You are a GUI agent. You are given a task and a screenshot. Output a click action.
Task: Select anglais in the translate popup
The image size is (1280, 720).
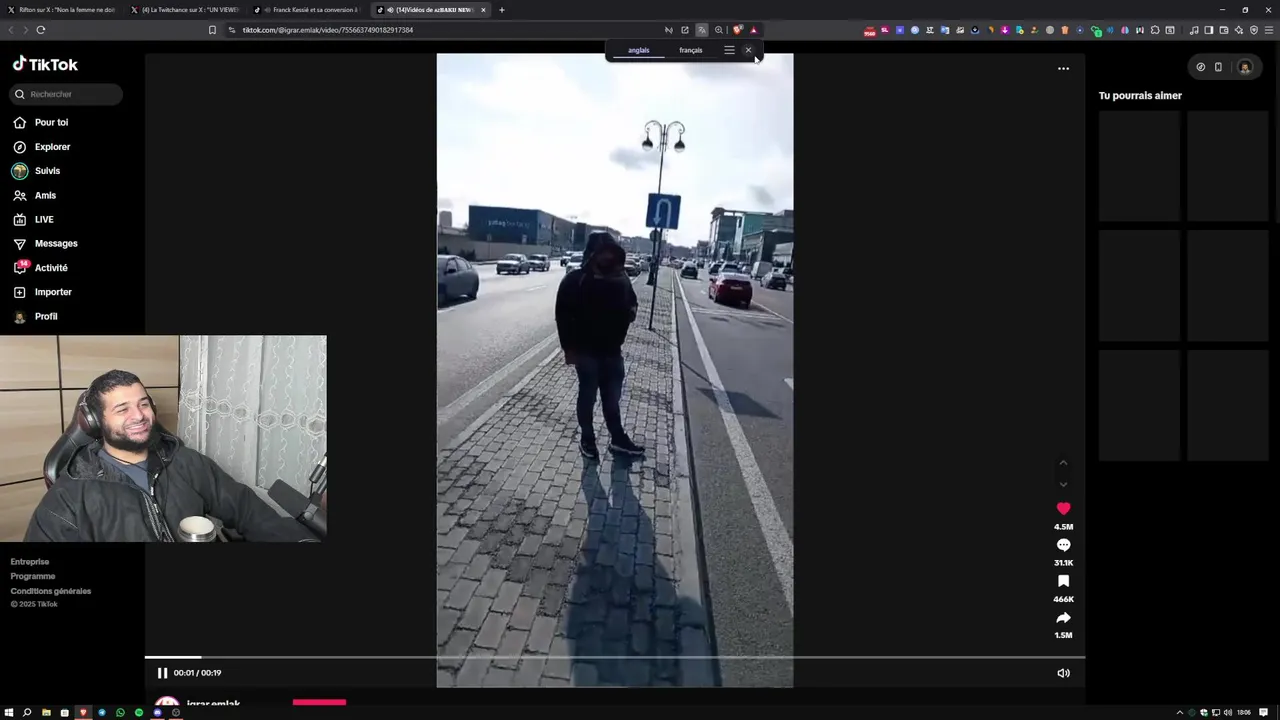click(639, 50)
